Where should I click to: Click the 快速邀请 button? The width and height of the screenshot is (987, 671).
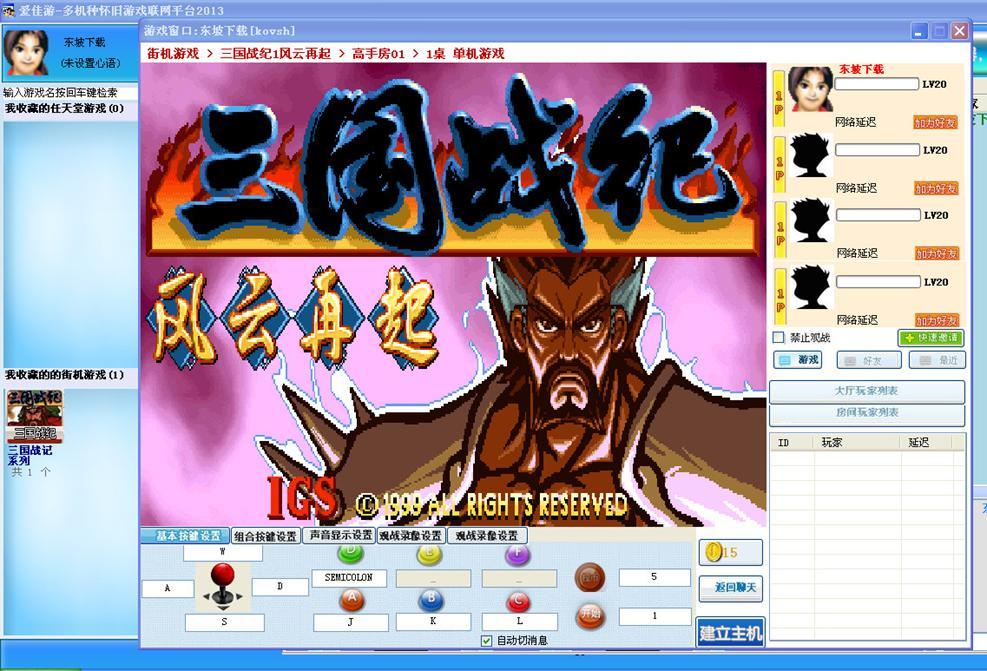pyautogui.click(x=930, y=337)
